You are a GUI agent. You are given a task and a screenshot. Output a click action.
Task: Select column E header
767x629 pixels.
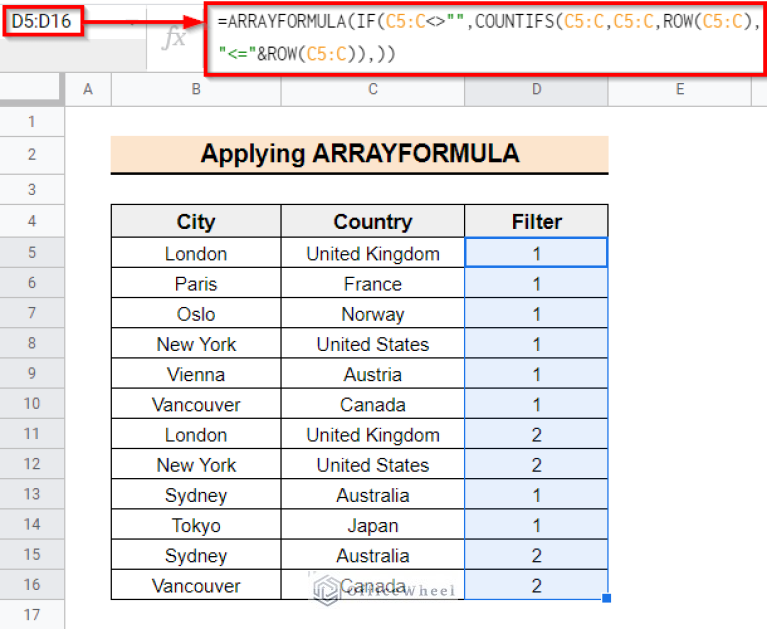(x=680, y=90)
